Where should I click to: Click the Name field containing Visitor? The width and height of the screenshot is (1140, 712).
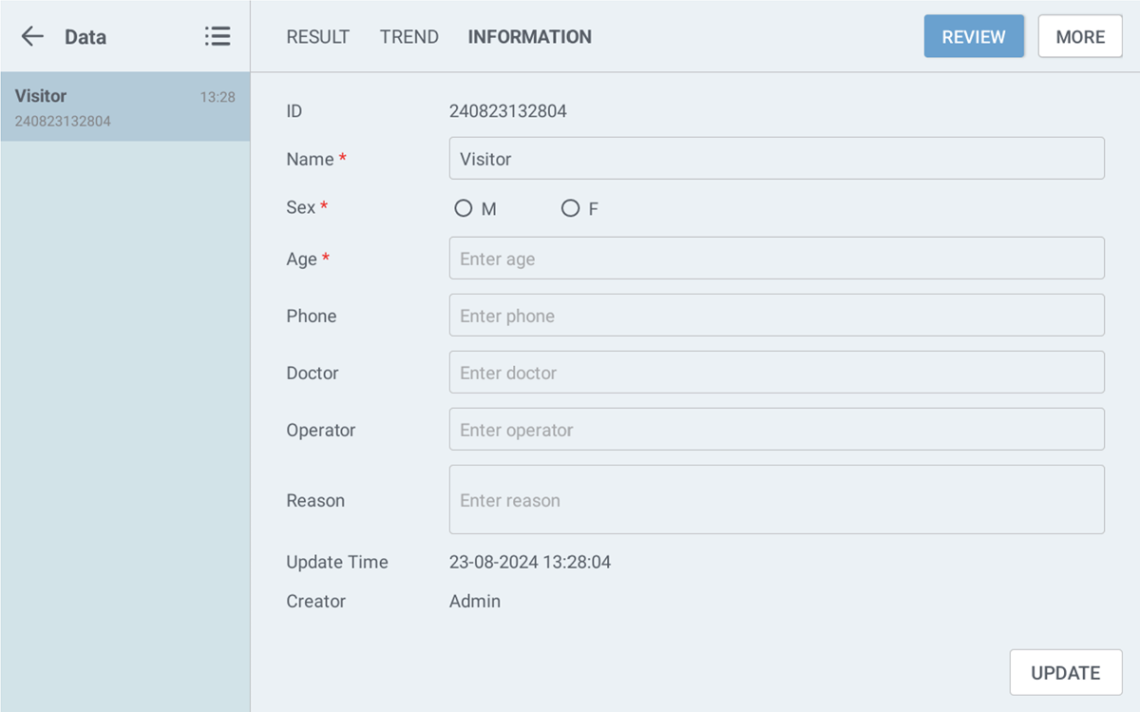point(776,159)
